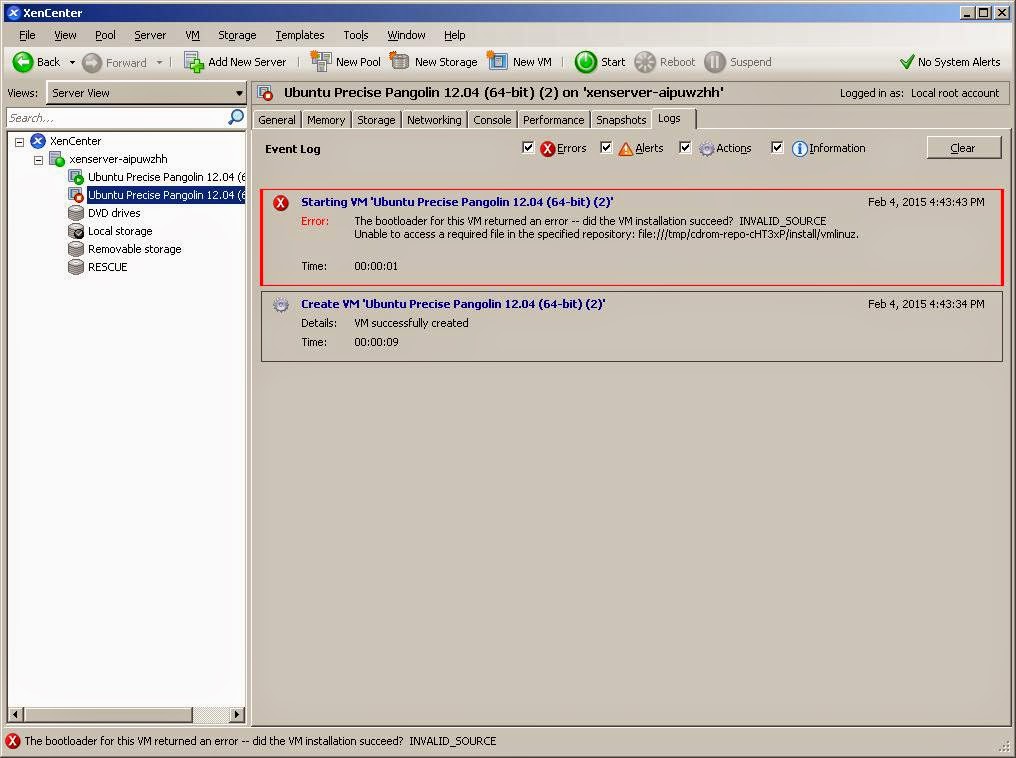The width and height of the screenshot is (1016, 758).
Task: Click the green Back arrow icon
Action: coord(23,62)
